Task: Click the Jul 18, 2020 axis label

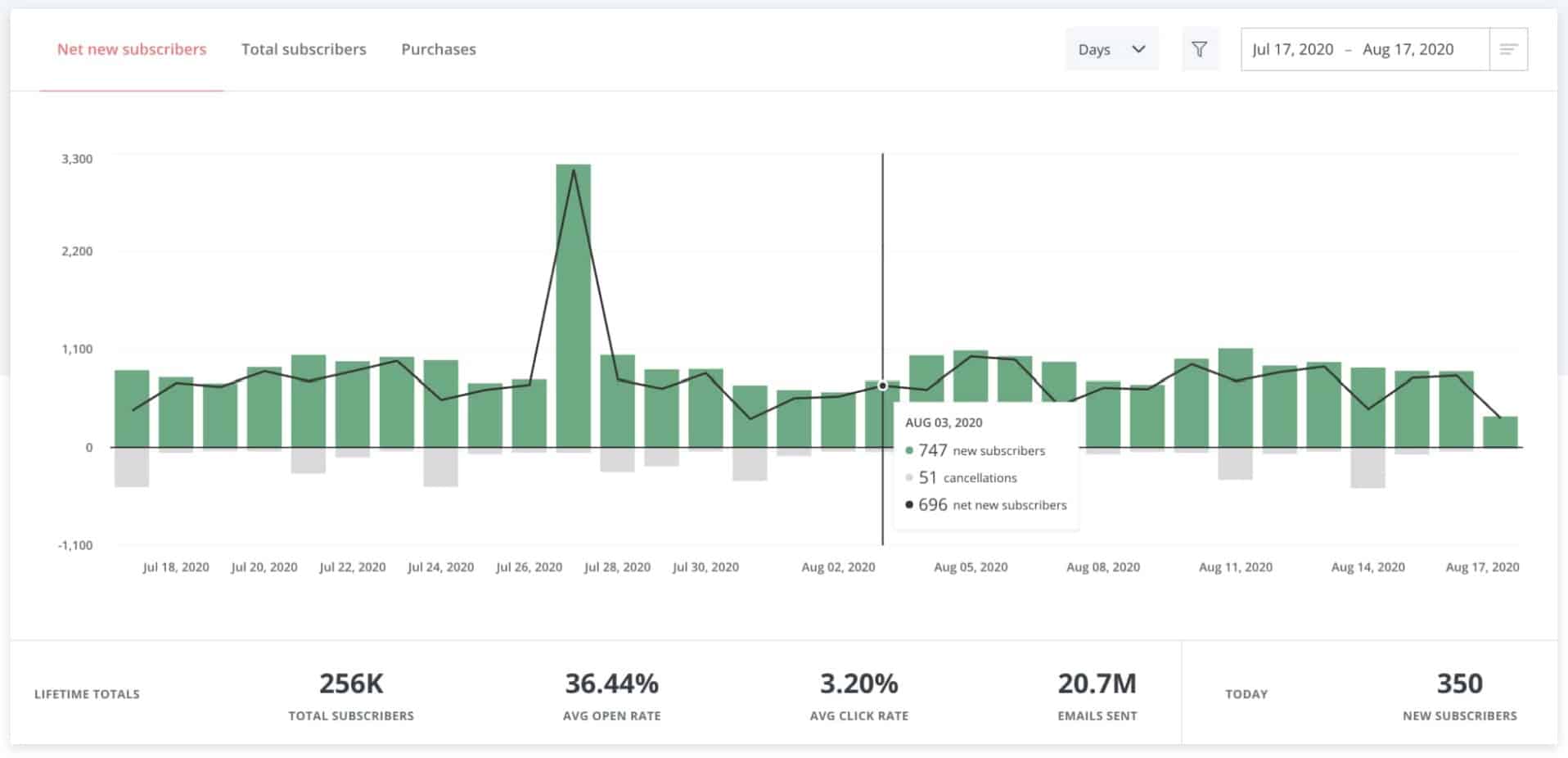Action: (x=176, y=566)
